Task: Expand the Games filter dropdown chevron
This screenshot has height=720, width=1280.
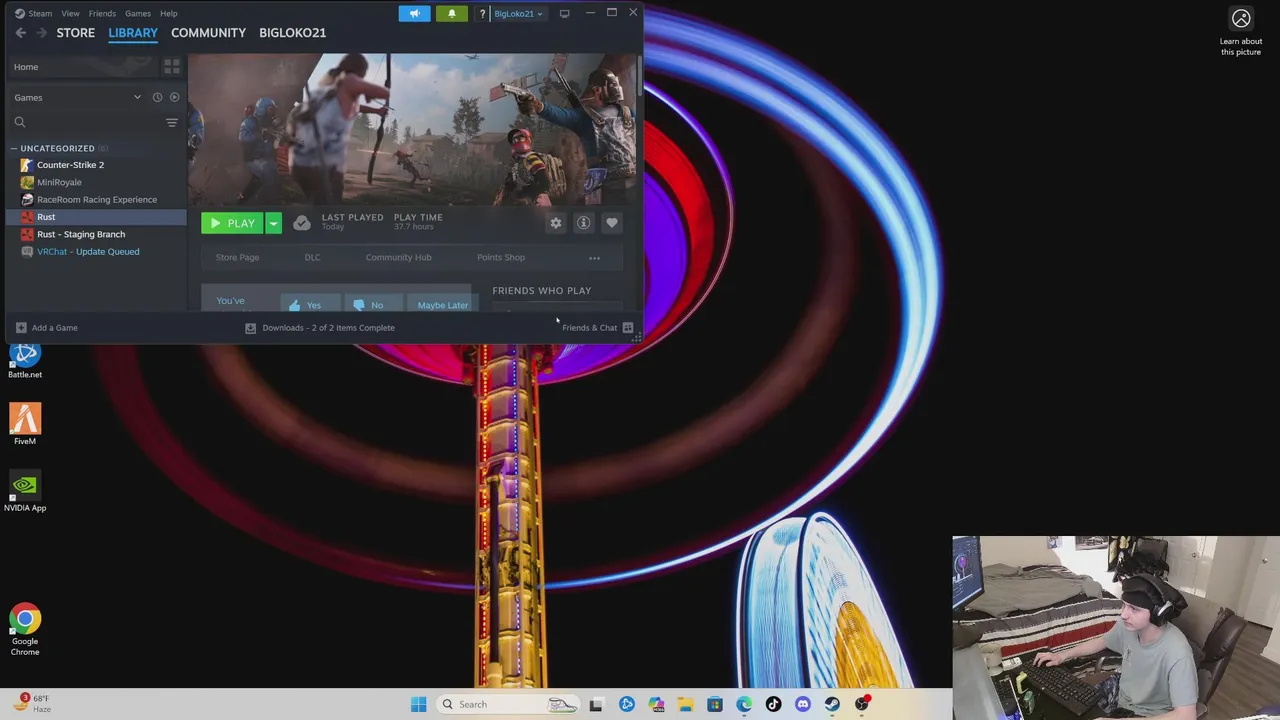Action: (x=137, y=97)
